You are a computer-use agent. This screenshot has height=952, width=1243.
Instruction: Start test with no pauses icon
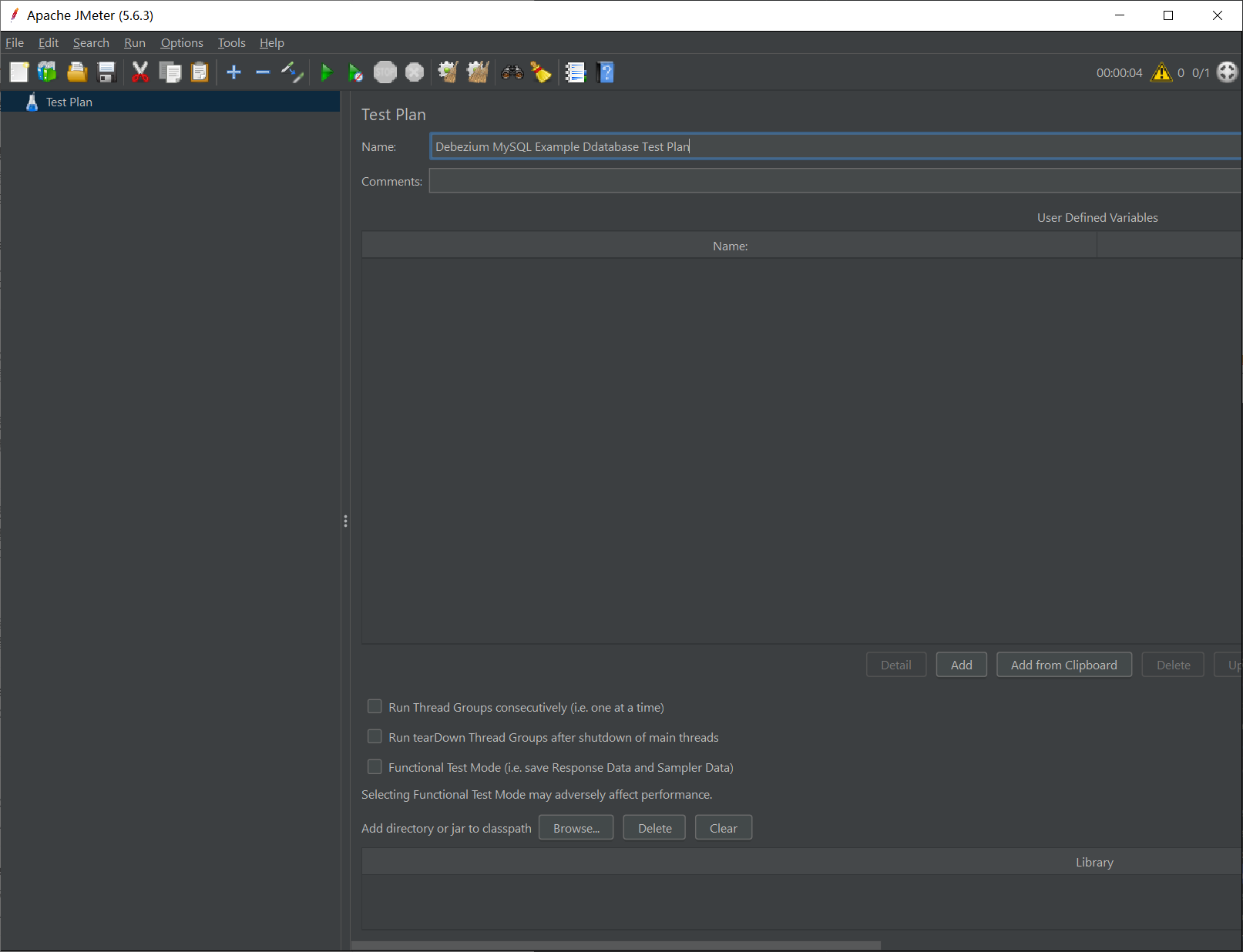tap(355, 72)
